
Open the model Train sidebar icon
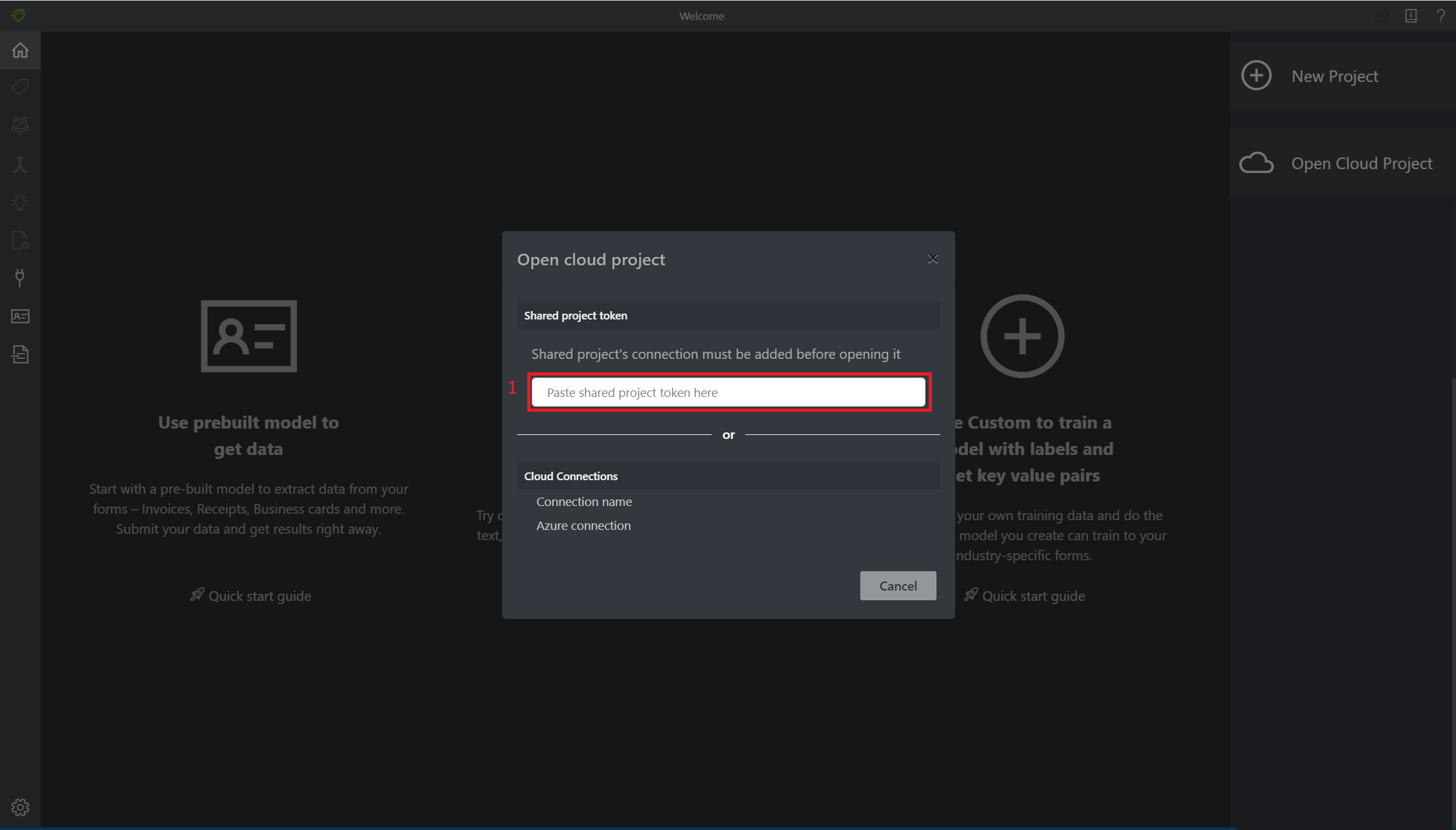coord(20,125)
